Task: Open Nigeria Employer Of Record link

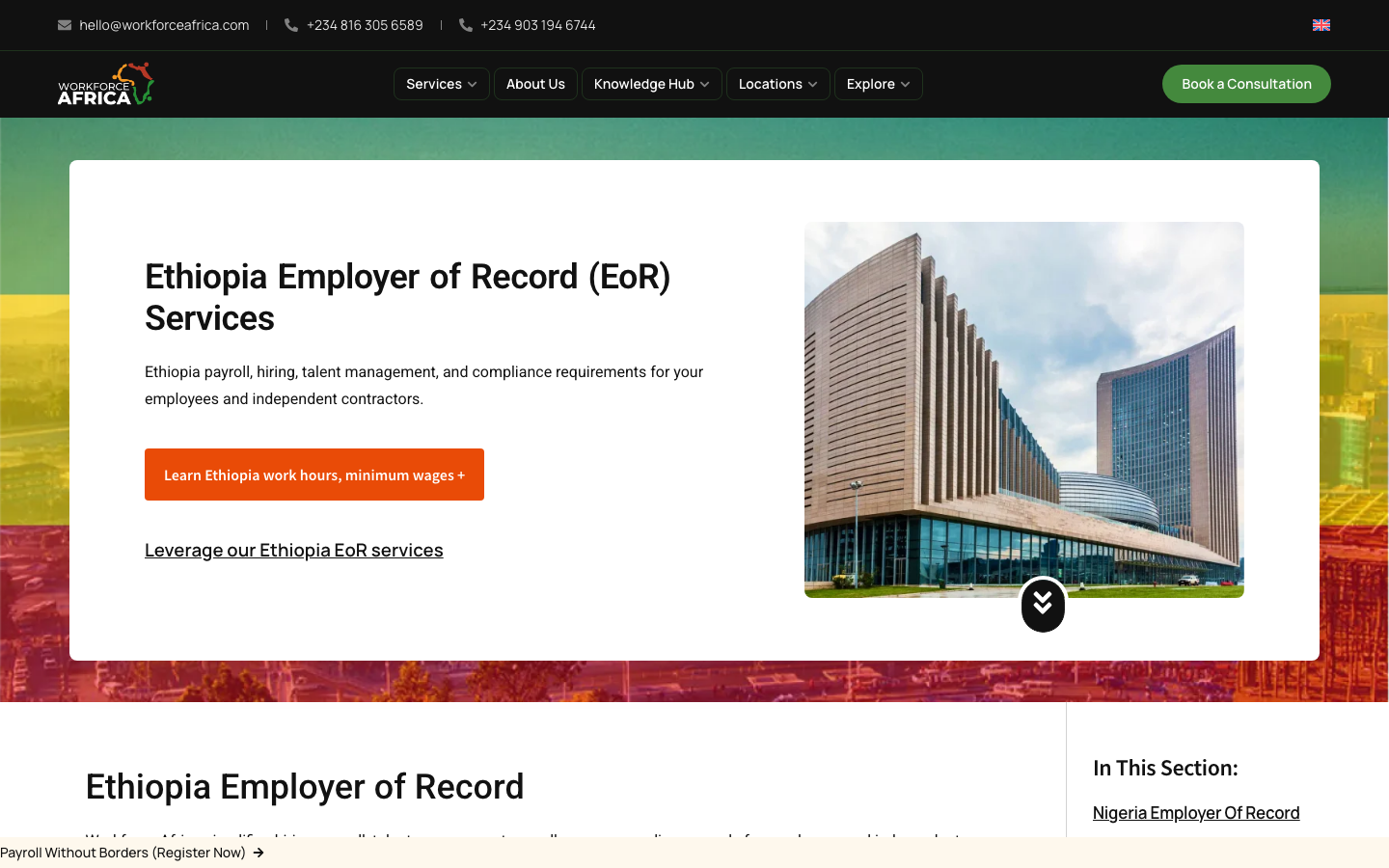Action: [1196, 813]
